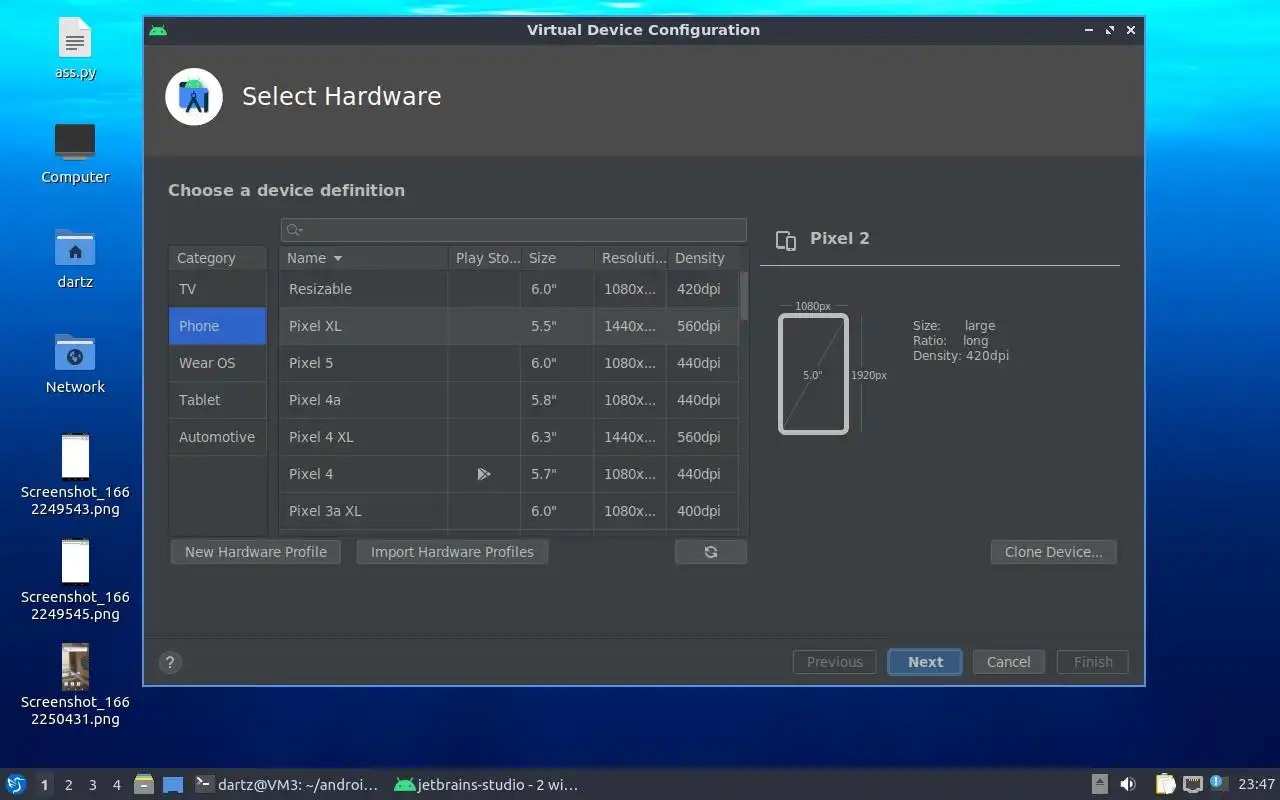
Task: Select the Phone category
Action: (217, 326)
